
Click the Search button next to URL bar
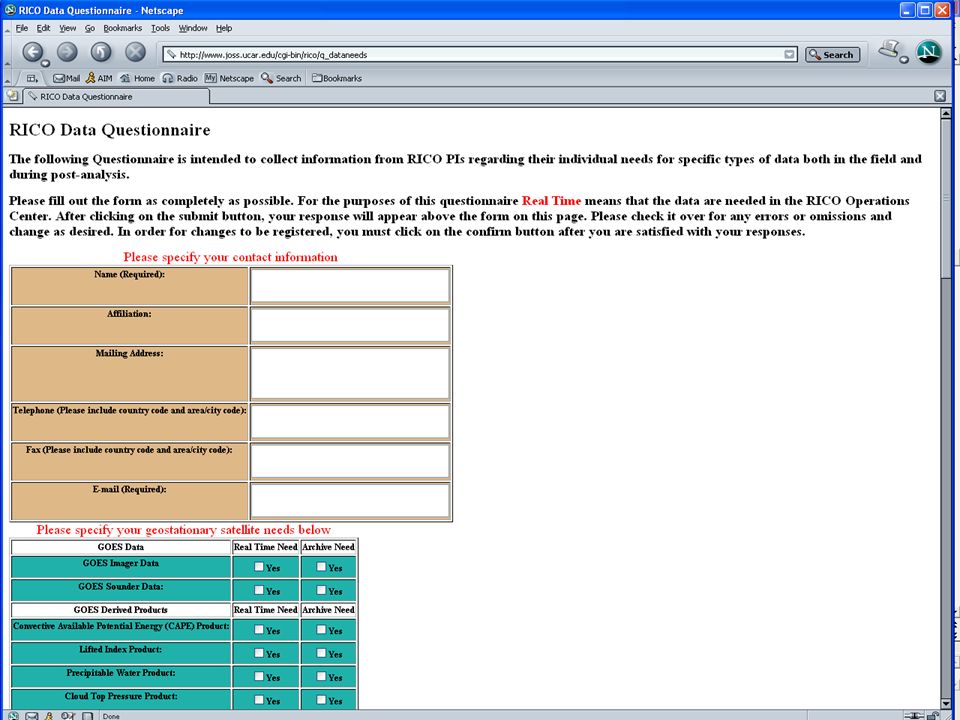[833, 54]
